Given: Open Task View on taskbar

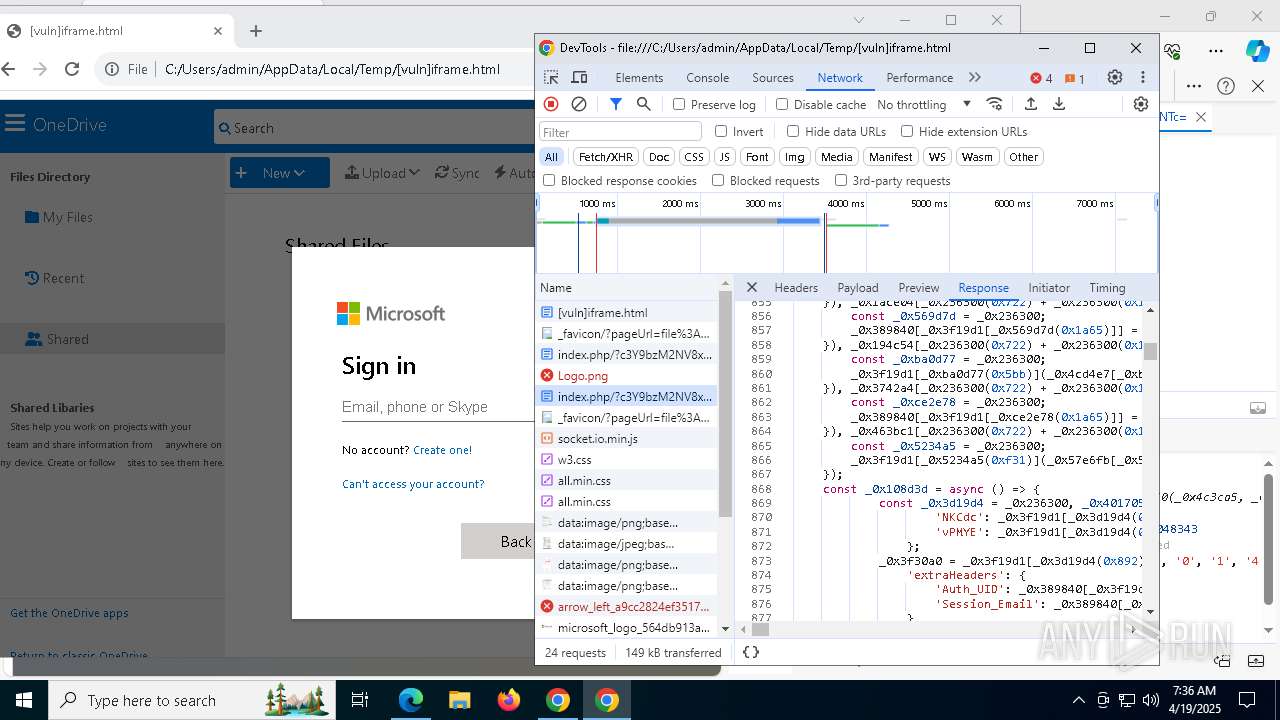Looking at the screenshot, I should [360, 700].
